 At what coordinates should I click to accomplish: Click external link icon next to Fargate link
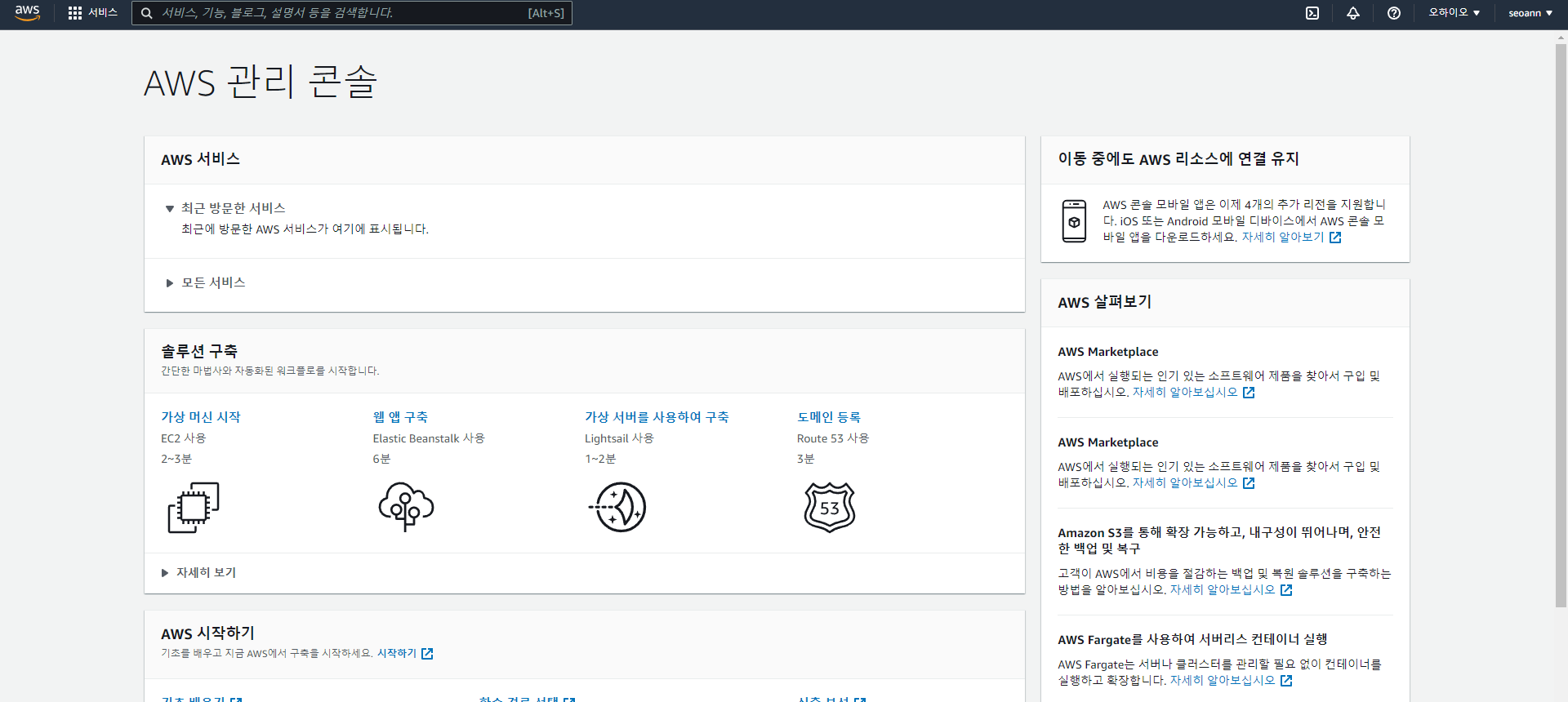click(1286, 681)
